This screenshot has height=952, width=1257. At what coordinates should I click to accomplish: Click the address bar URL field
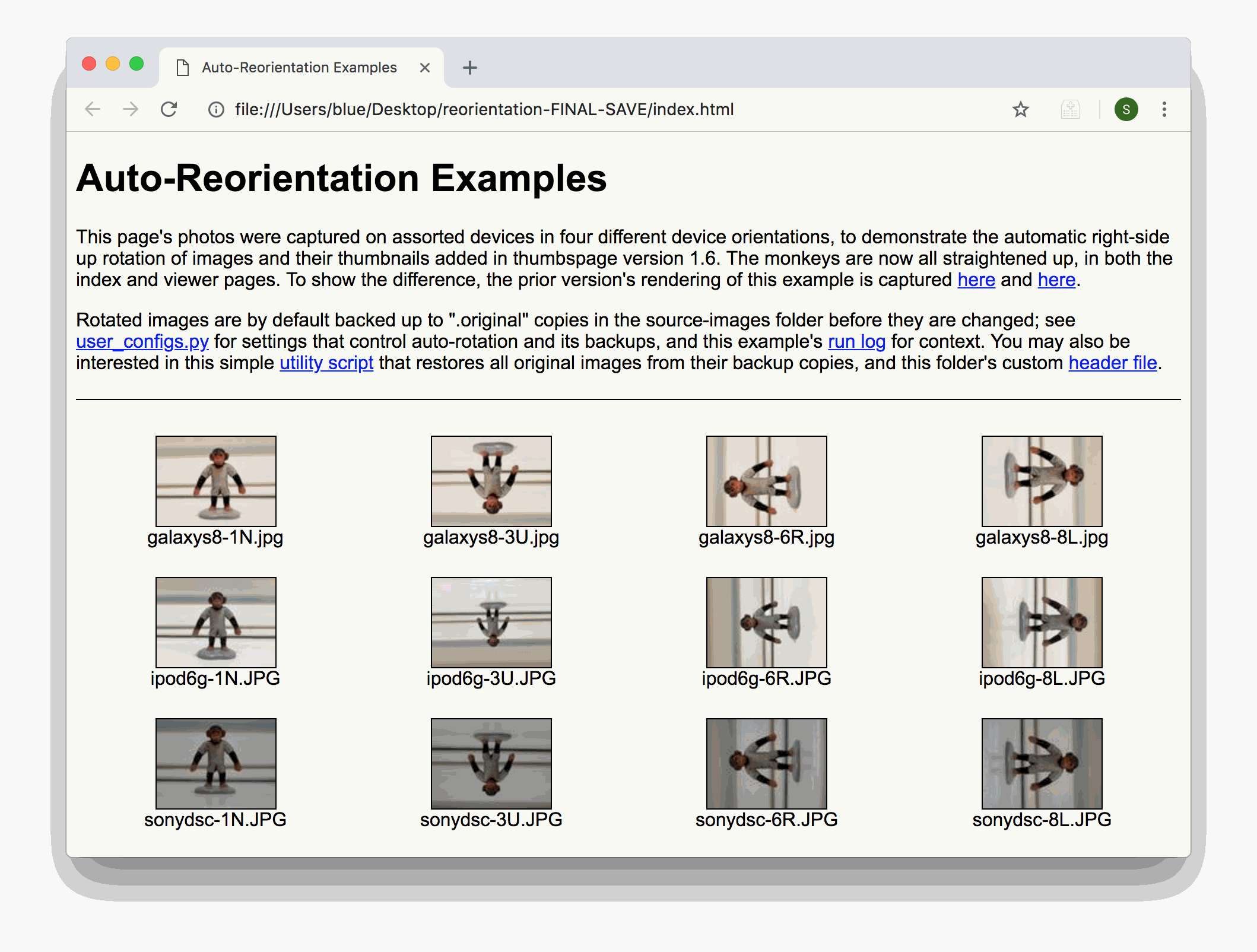(x=484, y=109)
